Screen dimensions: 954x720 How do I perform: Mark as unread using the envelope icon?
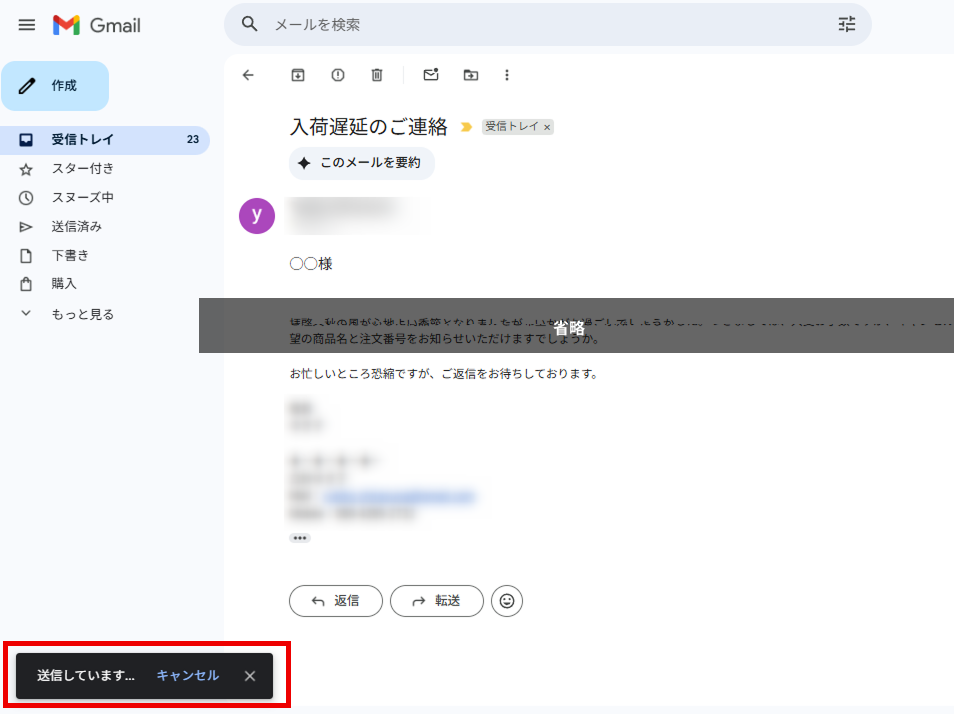pyautogui.click(x=431, y=75)
